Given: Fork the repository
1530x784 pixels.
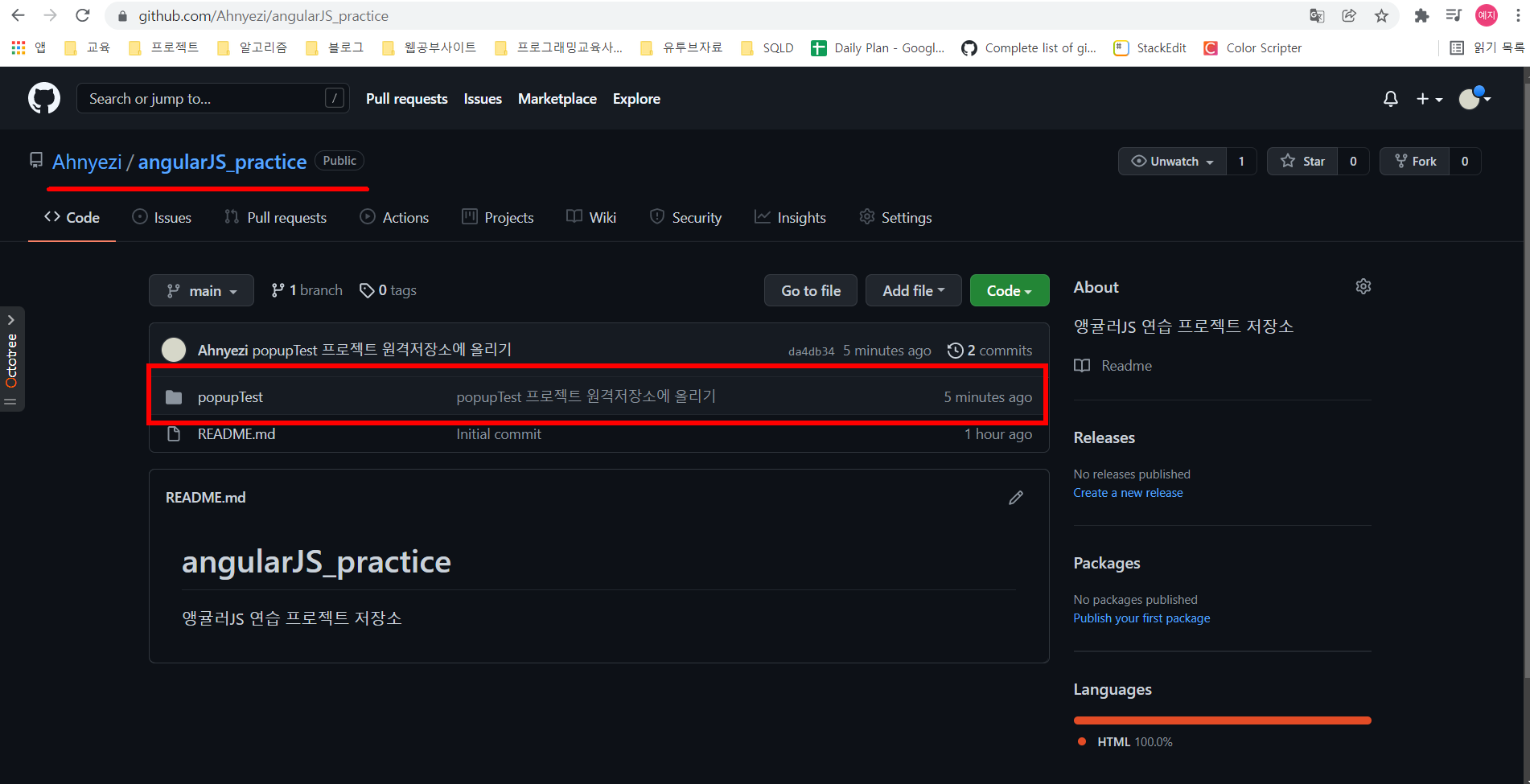Looking at the screenshot, I should 1415,162.
